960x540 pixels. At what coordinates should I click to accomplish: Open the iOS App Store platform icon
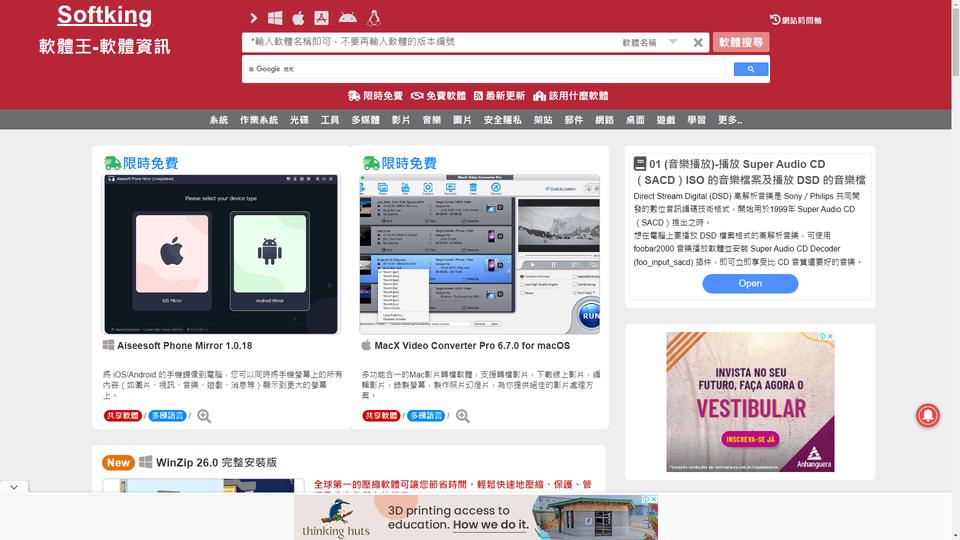click(321, 18)
